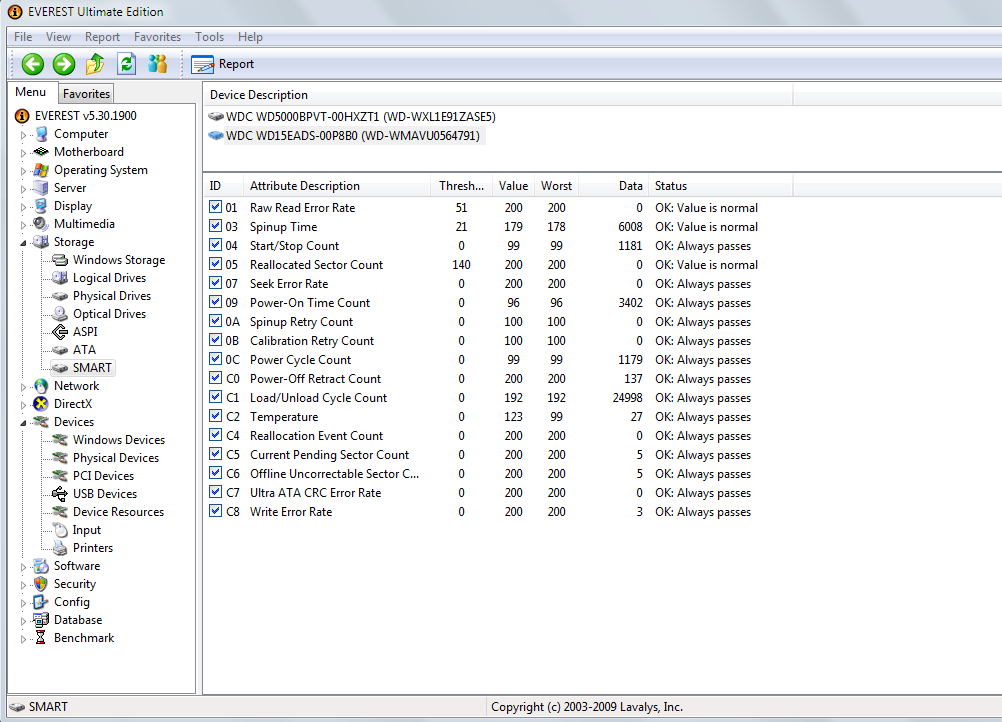Uncheck the Raw Read Error Rate checkbox
The width and height of the screenshot is (1002, 722).
[216, 208]
